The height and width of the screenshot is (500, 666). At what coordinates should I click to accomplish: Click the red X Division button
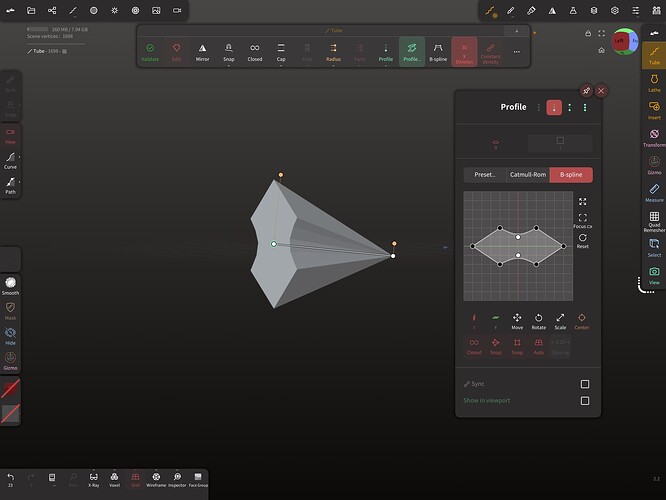point(464,52)
